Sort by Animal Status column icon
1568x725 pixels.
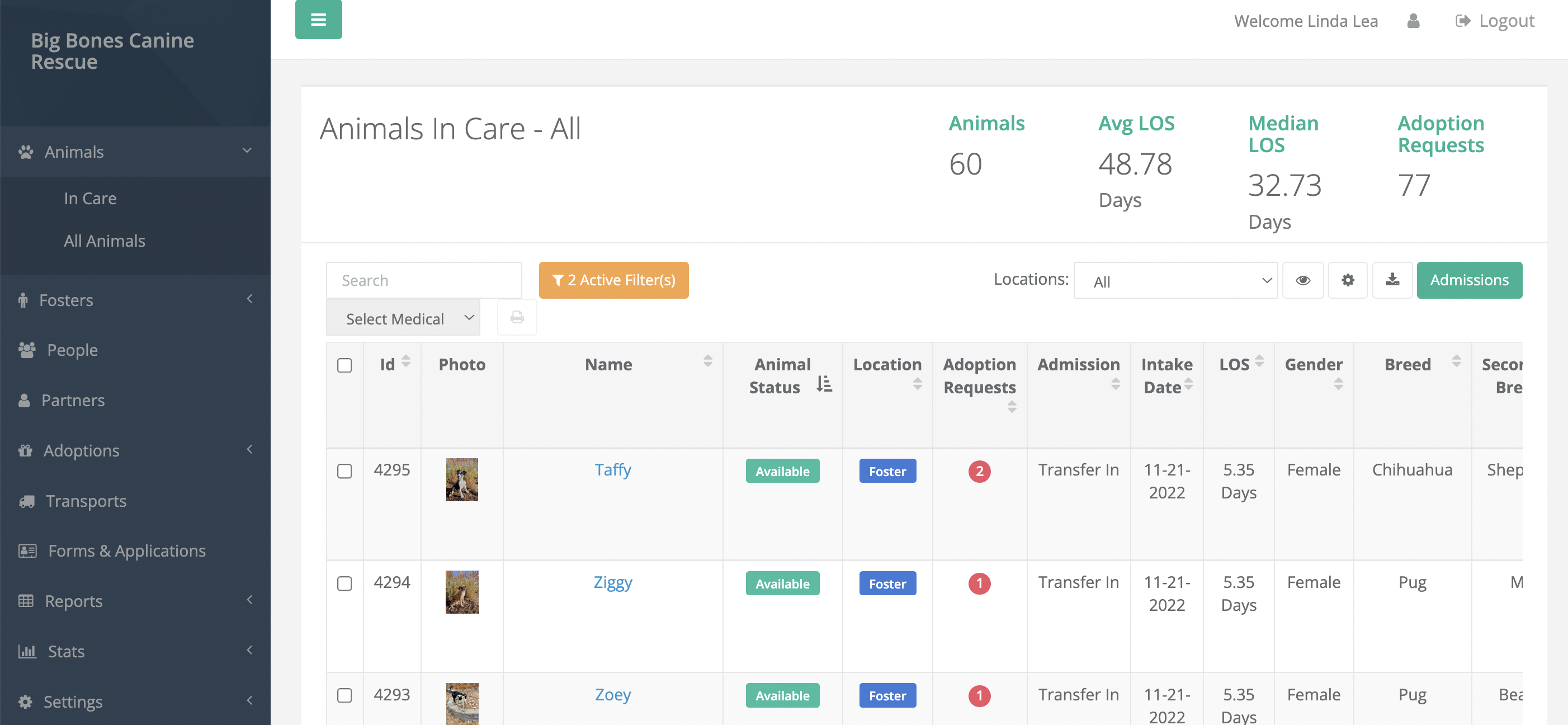click(824, 384)
